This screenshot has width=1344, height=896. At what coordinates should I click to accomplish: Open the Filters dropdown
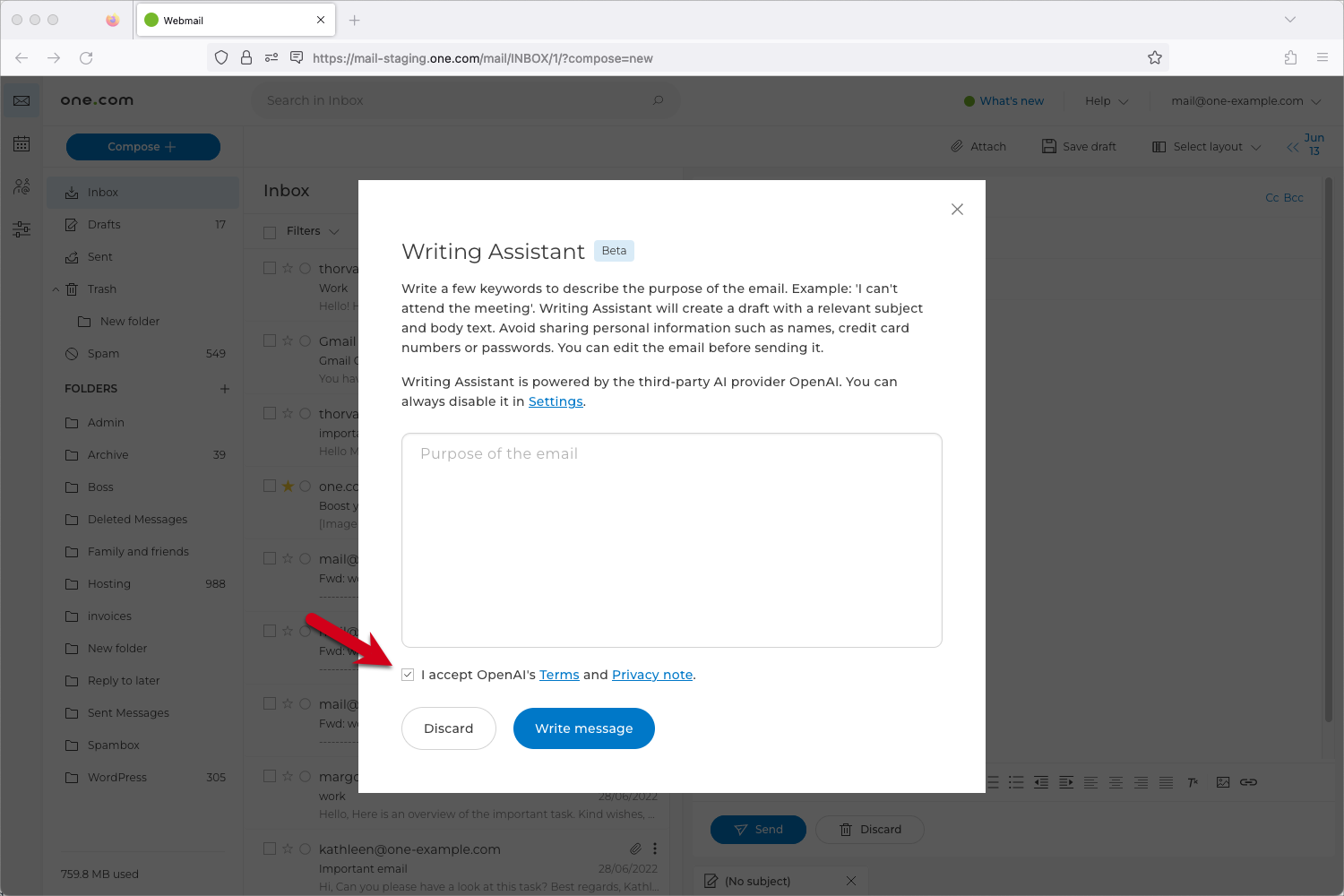313,231
